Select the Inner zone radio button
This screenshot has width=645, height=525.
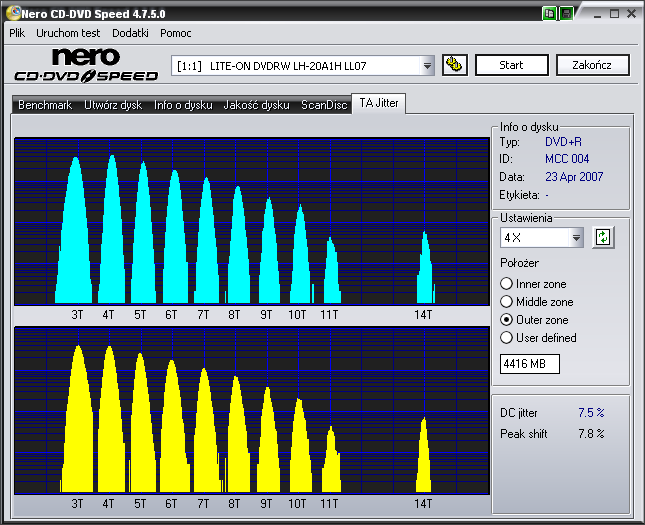point(506,283)
